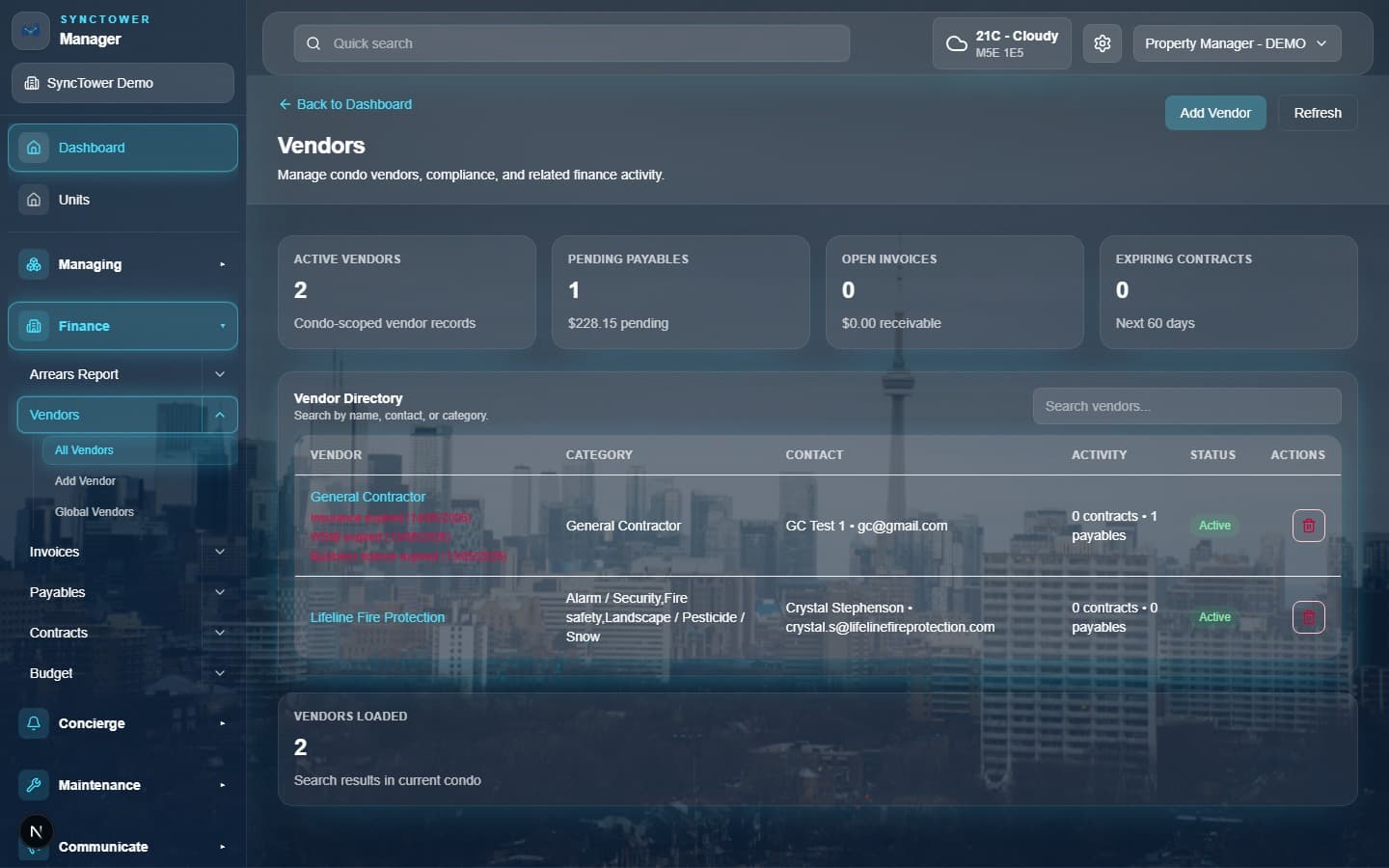Screen dimensions: 1389x868
Task: Click the Finance section icon
Action: click(x=34, y=326)
